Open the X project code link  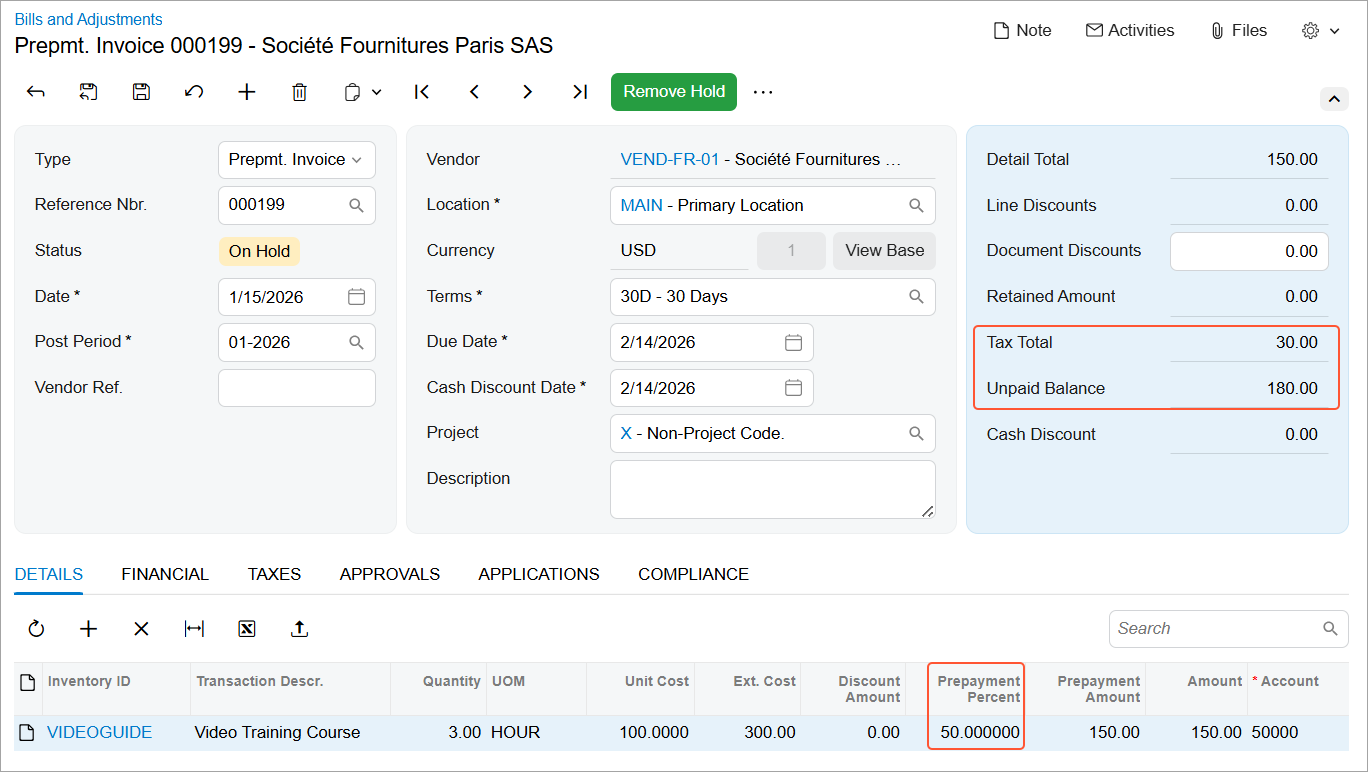tap(626, 433)
